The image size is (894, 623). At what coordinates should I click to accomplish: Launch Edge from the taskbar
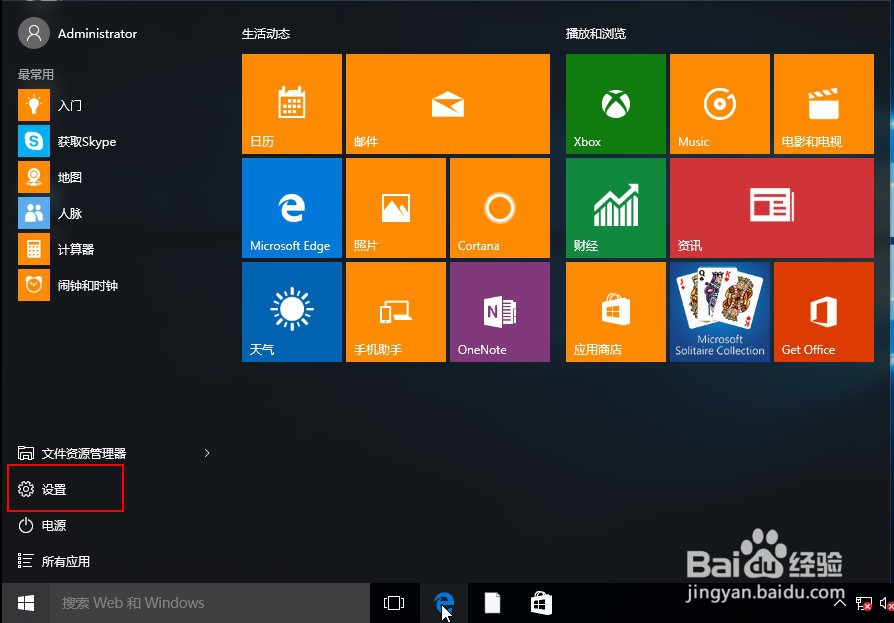[x=444, y=602]
